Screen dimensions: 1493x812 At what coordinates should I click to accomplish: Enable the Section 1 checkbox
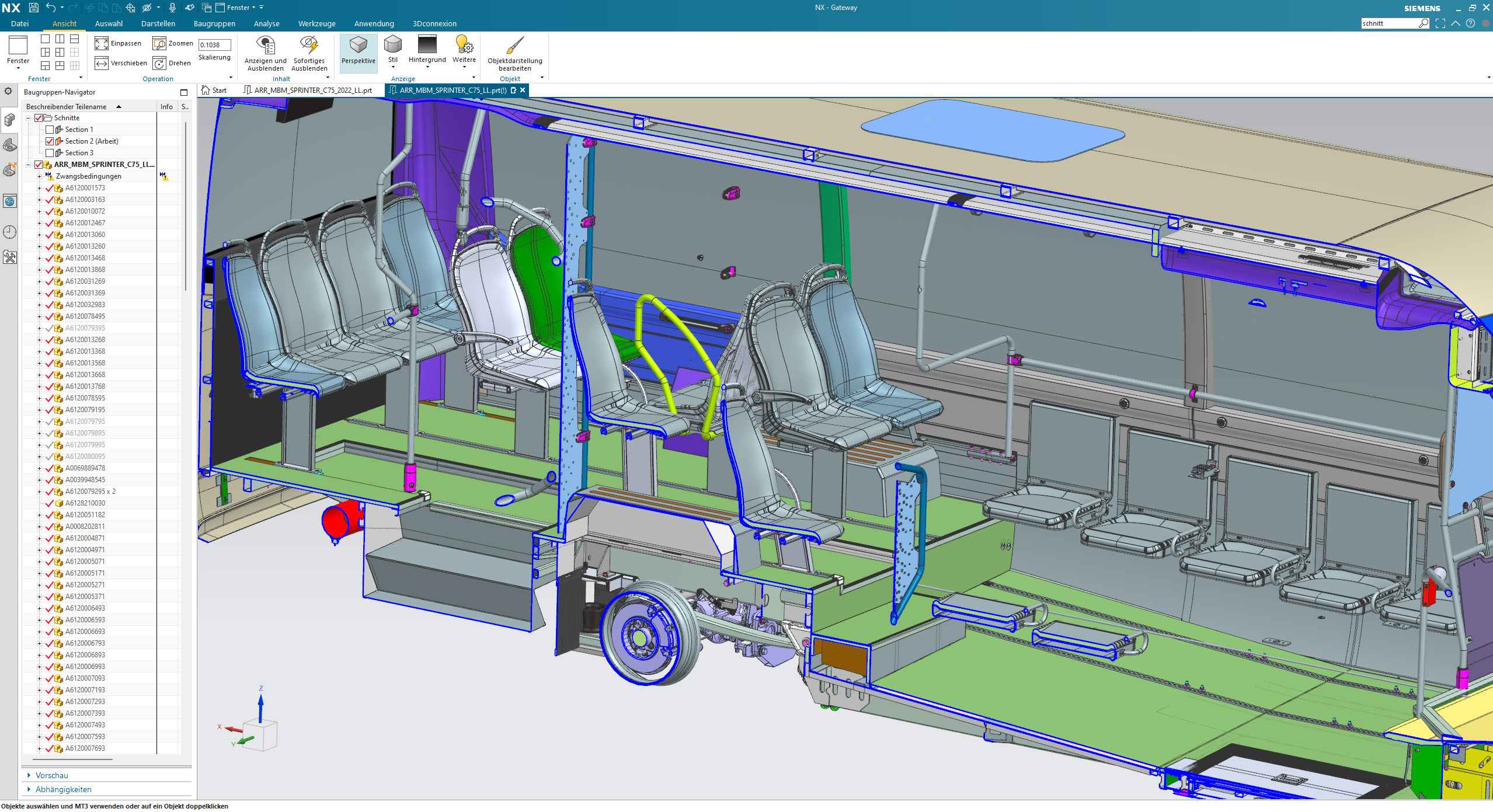point(50,130)
